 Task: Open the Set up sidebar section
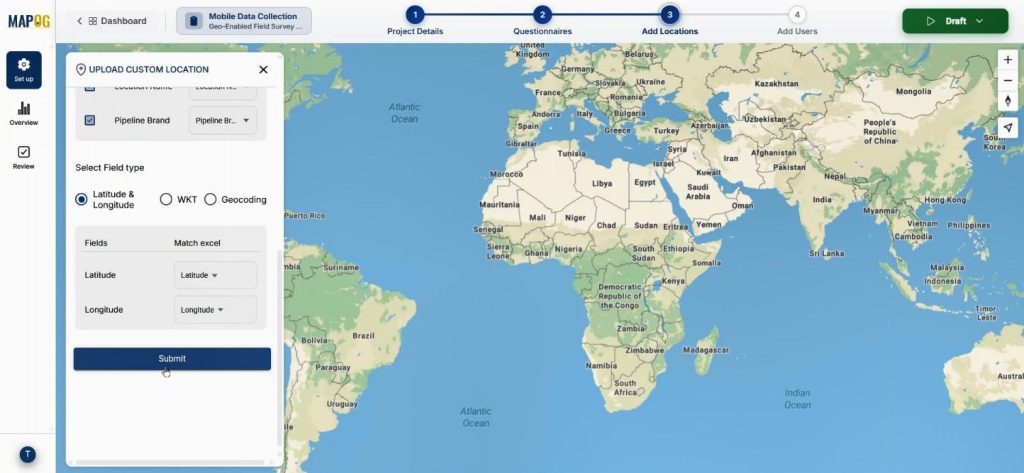[x=24, y=70]
